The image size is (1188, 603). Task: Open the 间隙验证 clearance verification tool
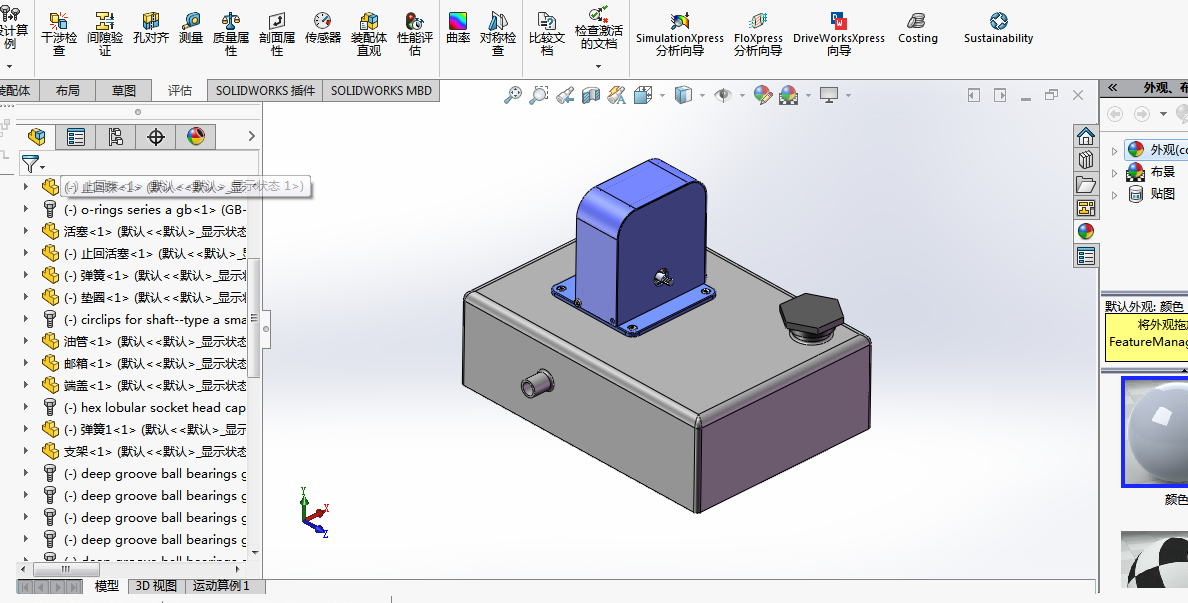pyautogui.click(x=105, y=35)
